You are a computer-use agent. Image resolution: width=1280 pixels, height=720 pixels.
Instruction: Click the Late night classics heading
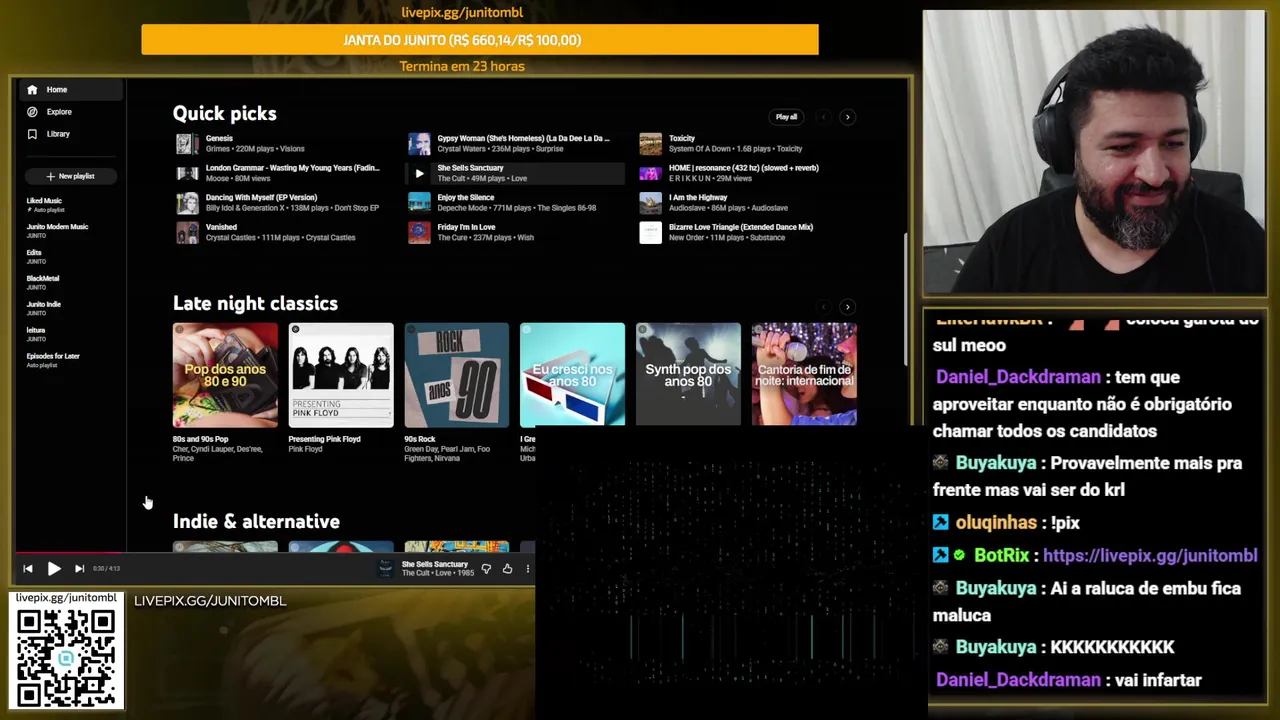point(255,303)
